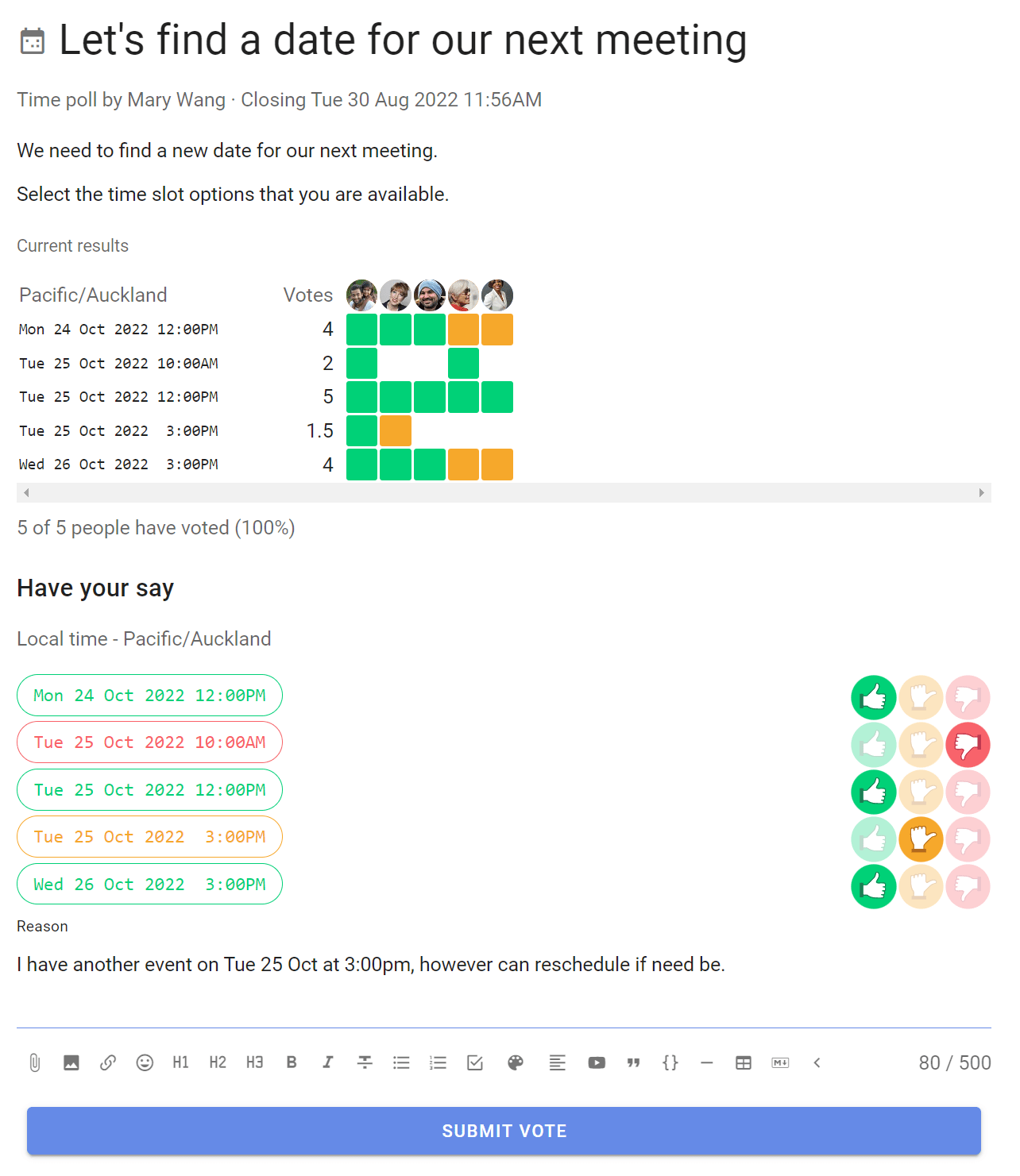Image resolution: width=1020 pixels, height=1176 pixels.
Task: Add a hyperlink with the link icon
Action: click(108, 1062)
